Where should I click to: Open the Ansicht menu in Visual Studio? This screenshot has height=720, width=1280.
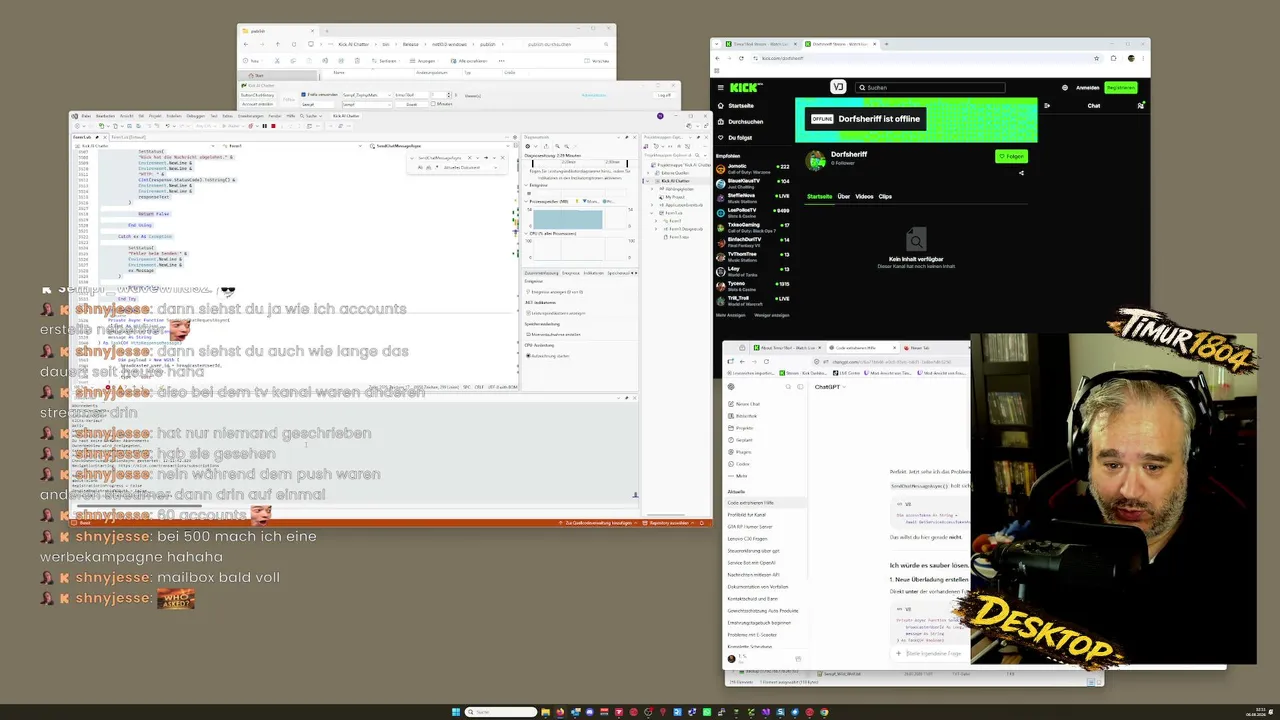pos(127,116)
